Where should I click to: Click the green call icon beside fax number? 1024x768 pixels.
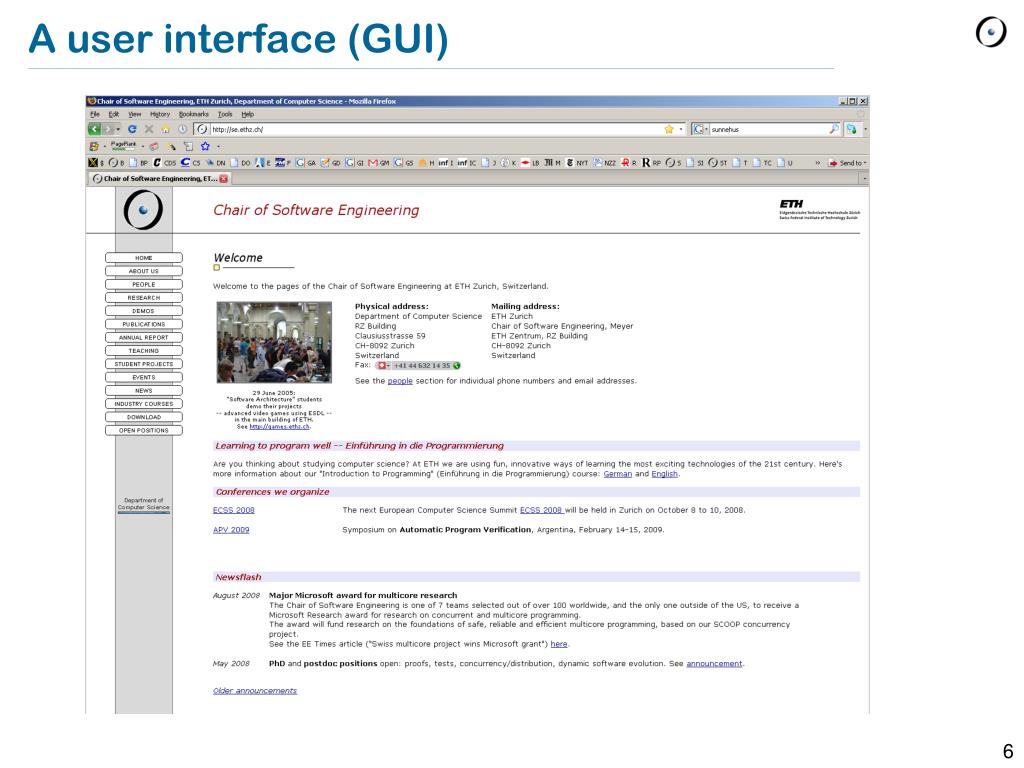[456, 365]
